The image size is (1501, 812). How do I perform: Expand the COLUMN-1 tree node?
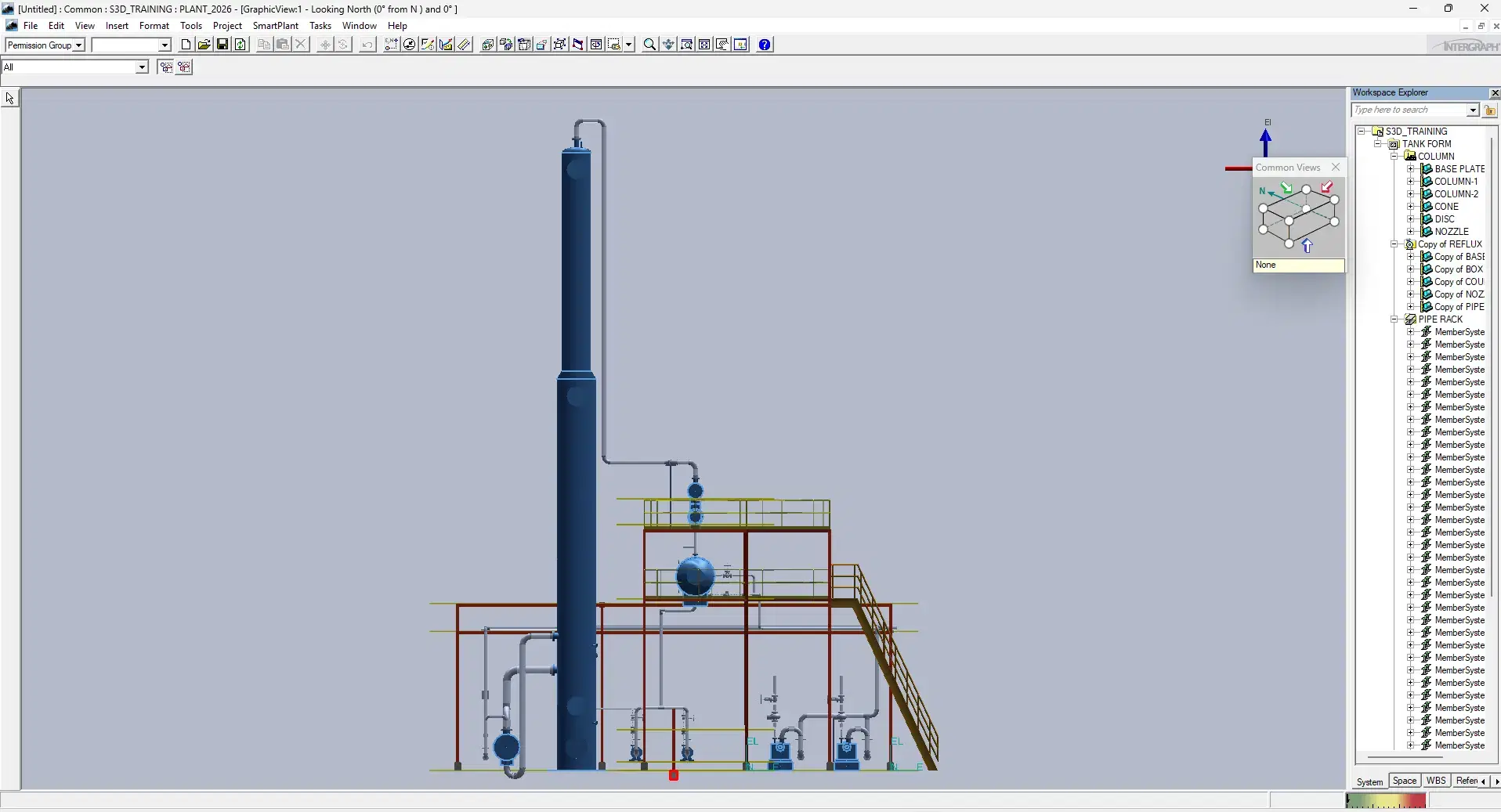(x=1411, y=182)
